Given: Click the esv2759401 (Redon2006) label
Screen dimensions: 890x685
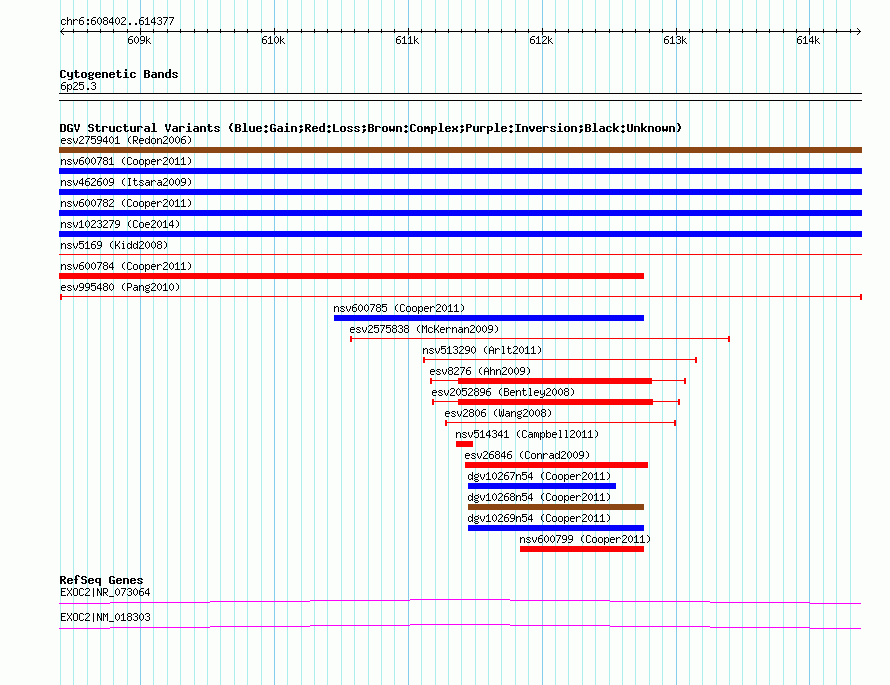Looking at the screenshot, I should tap(126, 140).
